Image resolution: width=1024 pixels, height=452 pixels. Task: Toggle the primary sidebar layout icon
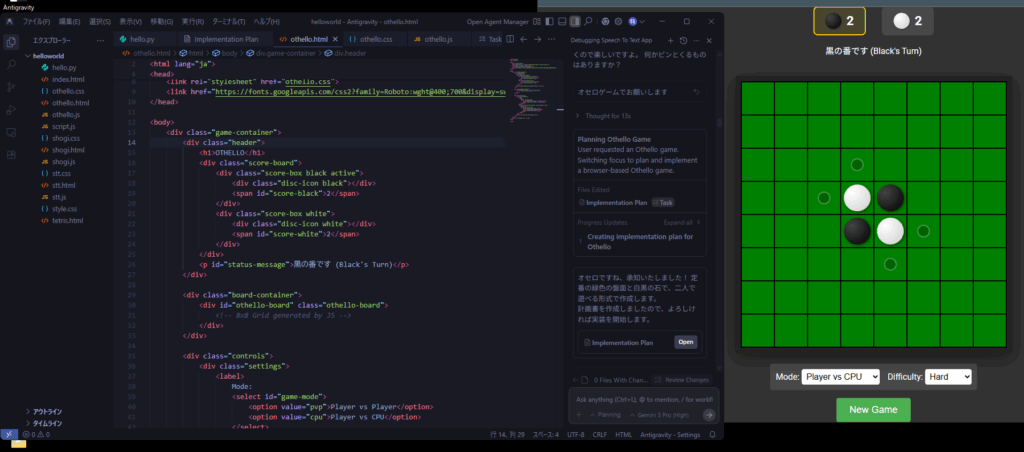(x=547, y=20)
